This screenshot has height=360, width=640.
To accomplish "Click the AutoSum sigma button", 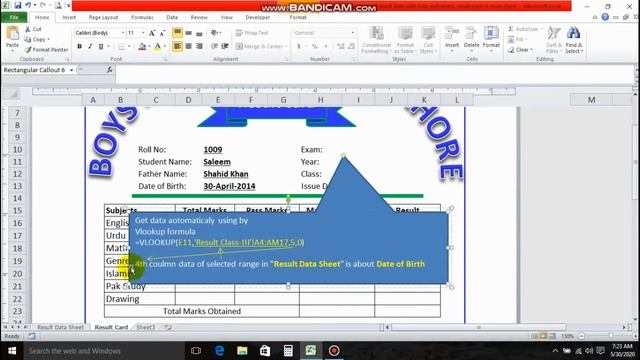I will coord(525,29).
